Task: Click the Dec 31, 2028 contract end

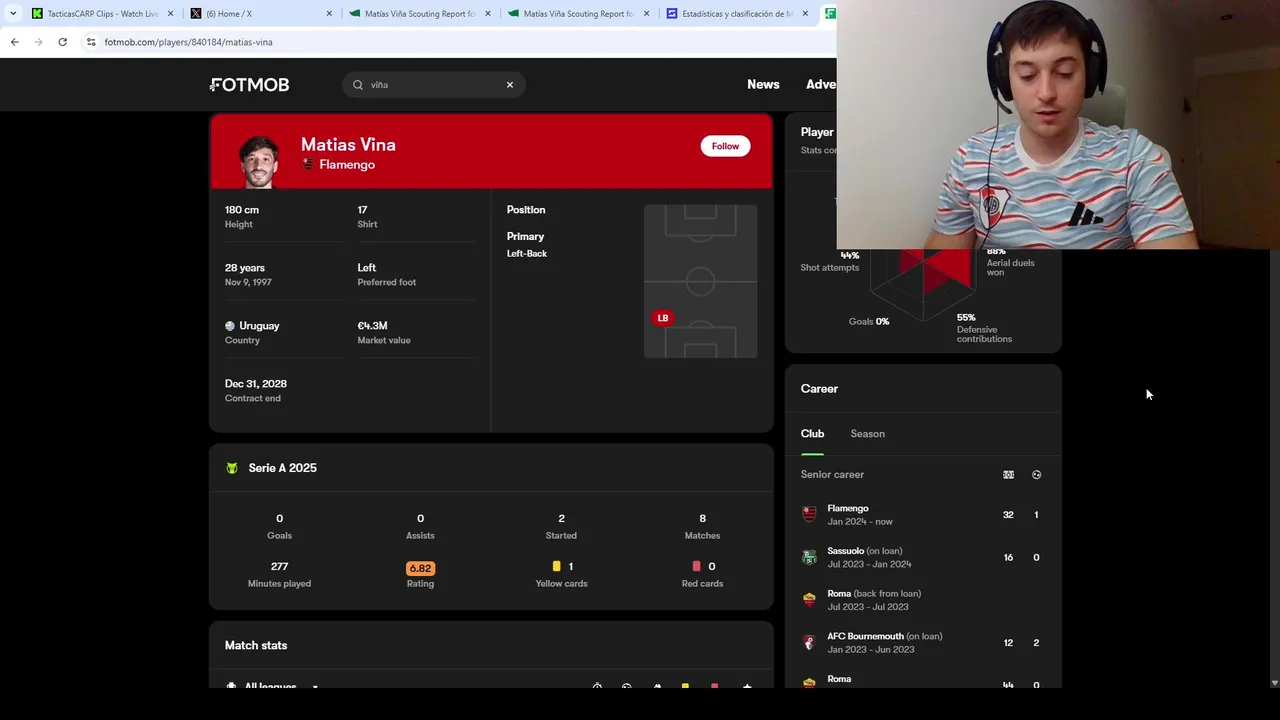Action: 256,384
